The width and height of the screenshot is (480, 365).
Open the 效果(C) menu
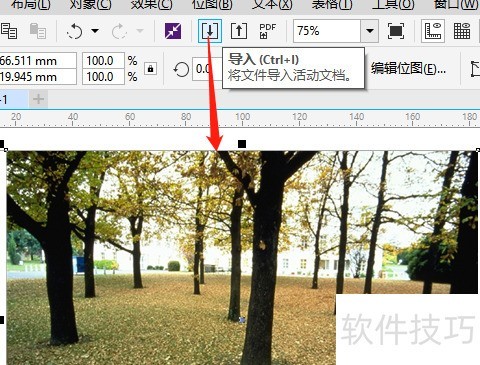tap(152, 5)
